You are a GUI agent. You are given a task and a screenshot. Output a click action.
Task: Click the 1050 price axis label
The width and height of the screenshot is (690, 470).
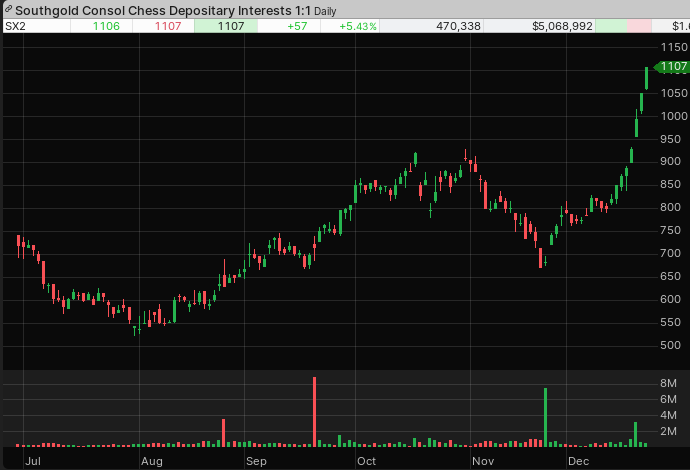tap(674, 93)
